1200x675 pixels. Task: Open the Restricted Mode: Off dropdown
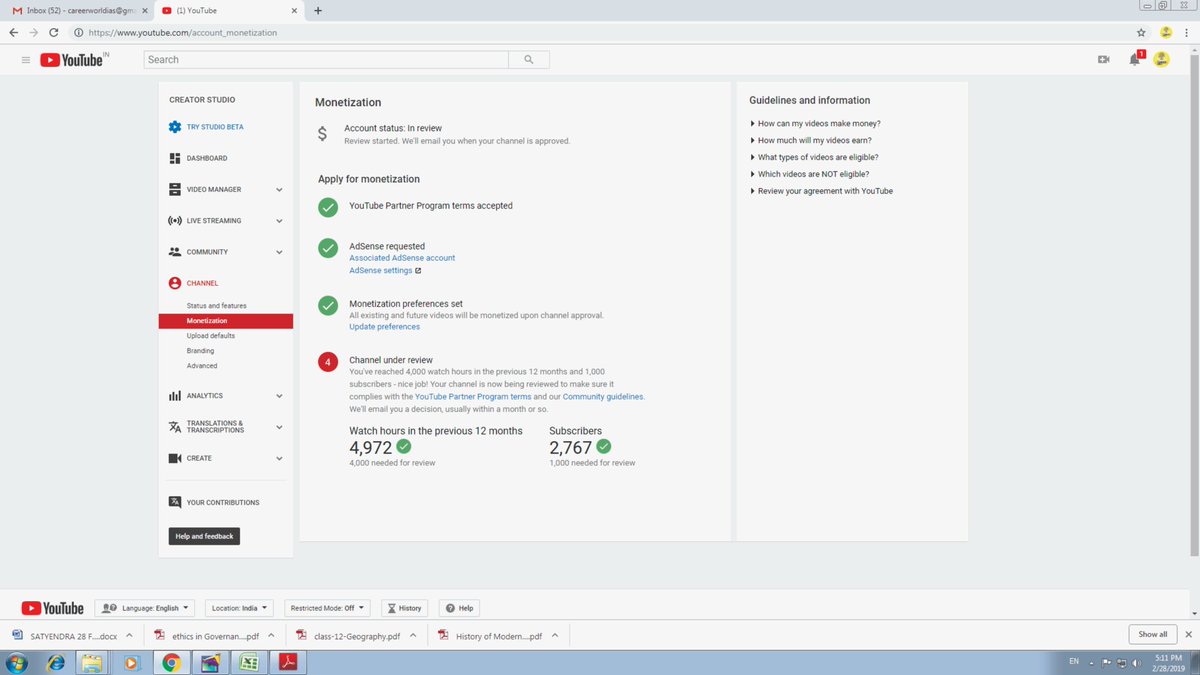pos(327,608)
